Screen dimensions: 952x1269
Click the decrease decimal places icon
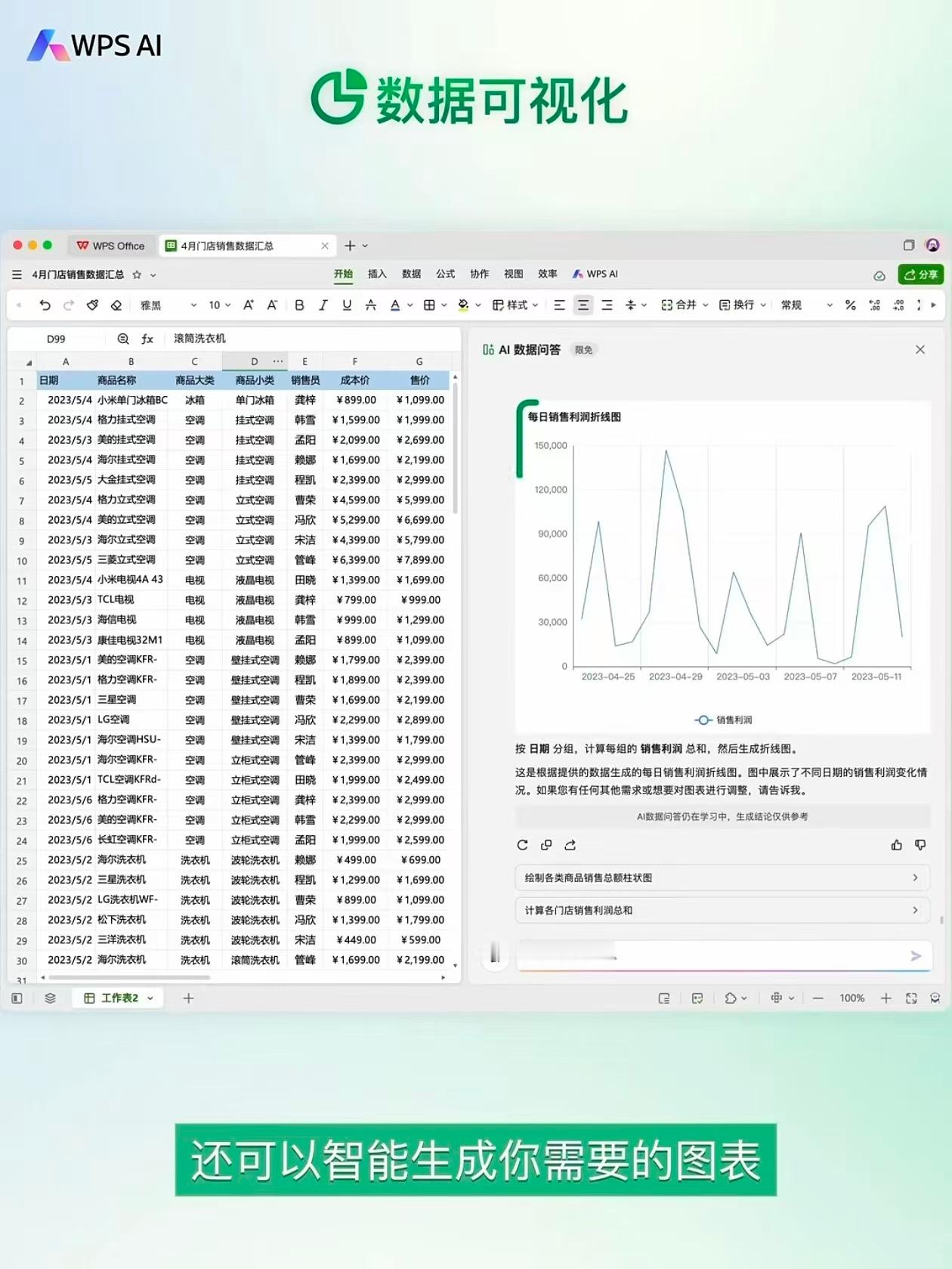click(898, 305)
